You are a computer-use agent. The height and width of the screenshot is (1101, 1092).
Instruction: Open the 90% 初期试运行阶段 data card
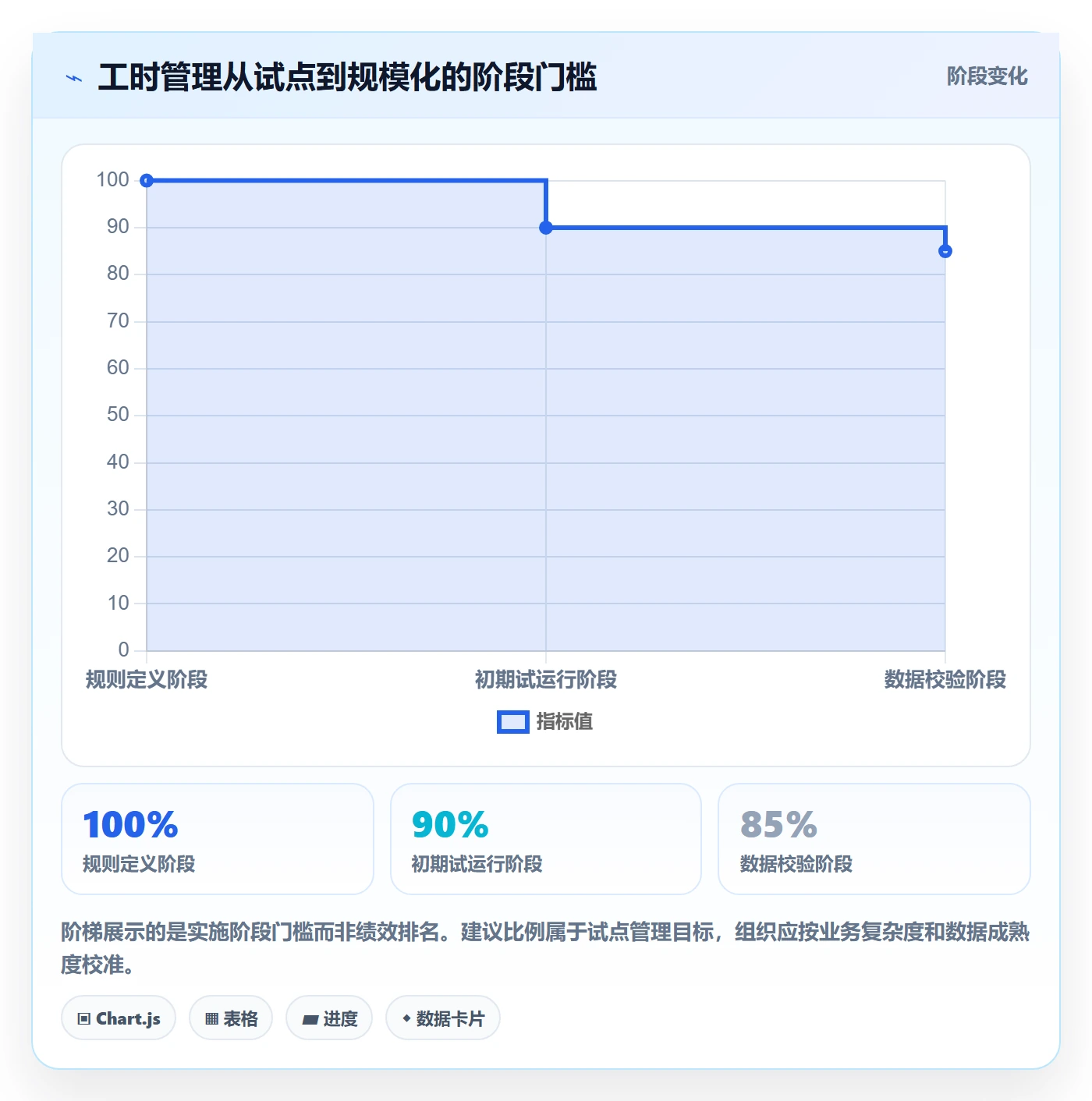pyautogui.click(x=546, y=839)
